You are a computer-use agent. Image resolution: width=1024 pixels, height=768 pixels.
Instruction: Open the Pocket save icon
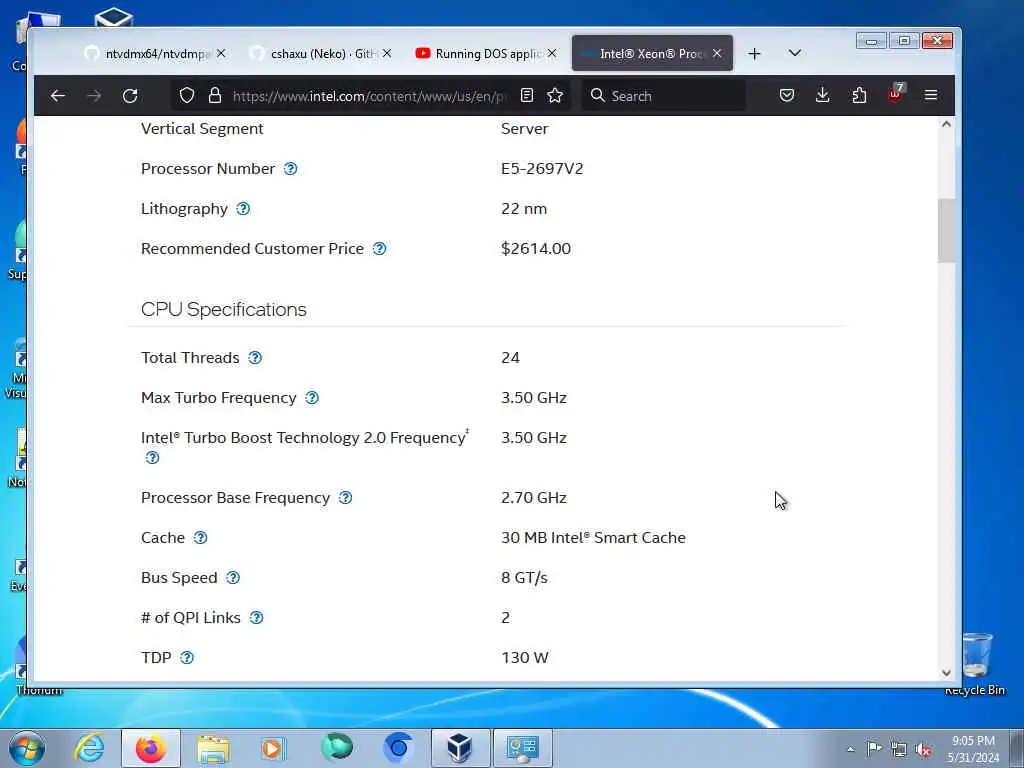[787, 95]
